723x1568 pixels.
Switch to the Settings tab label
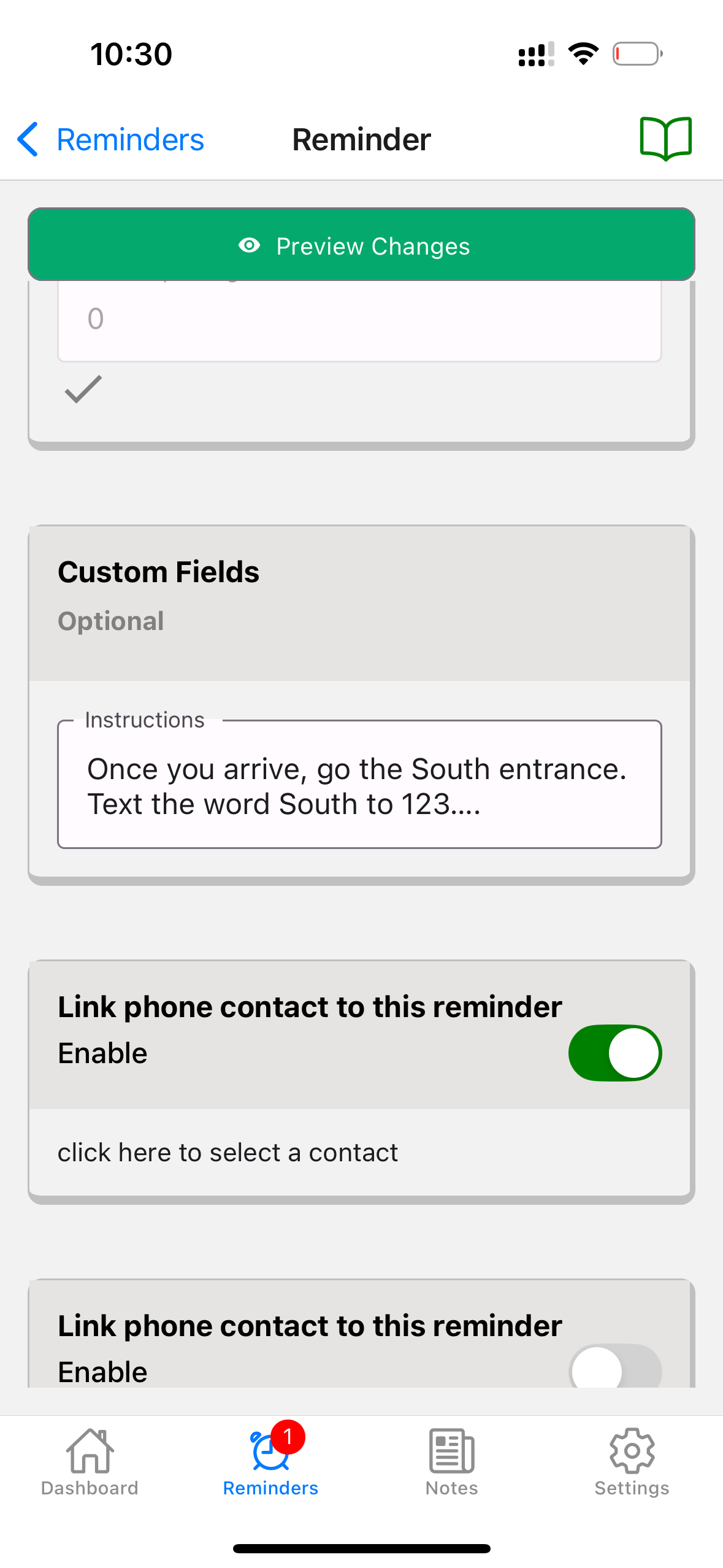tap(632, 1488)
